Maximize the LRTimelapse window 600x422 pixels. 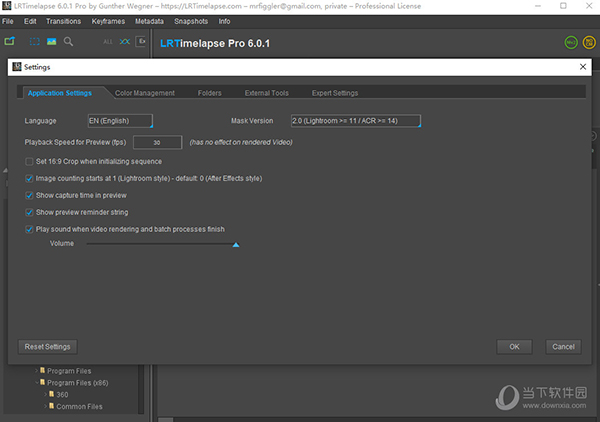click(563, 6)
